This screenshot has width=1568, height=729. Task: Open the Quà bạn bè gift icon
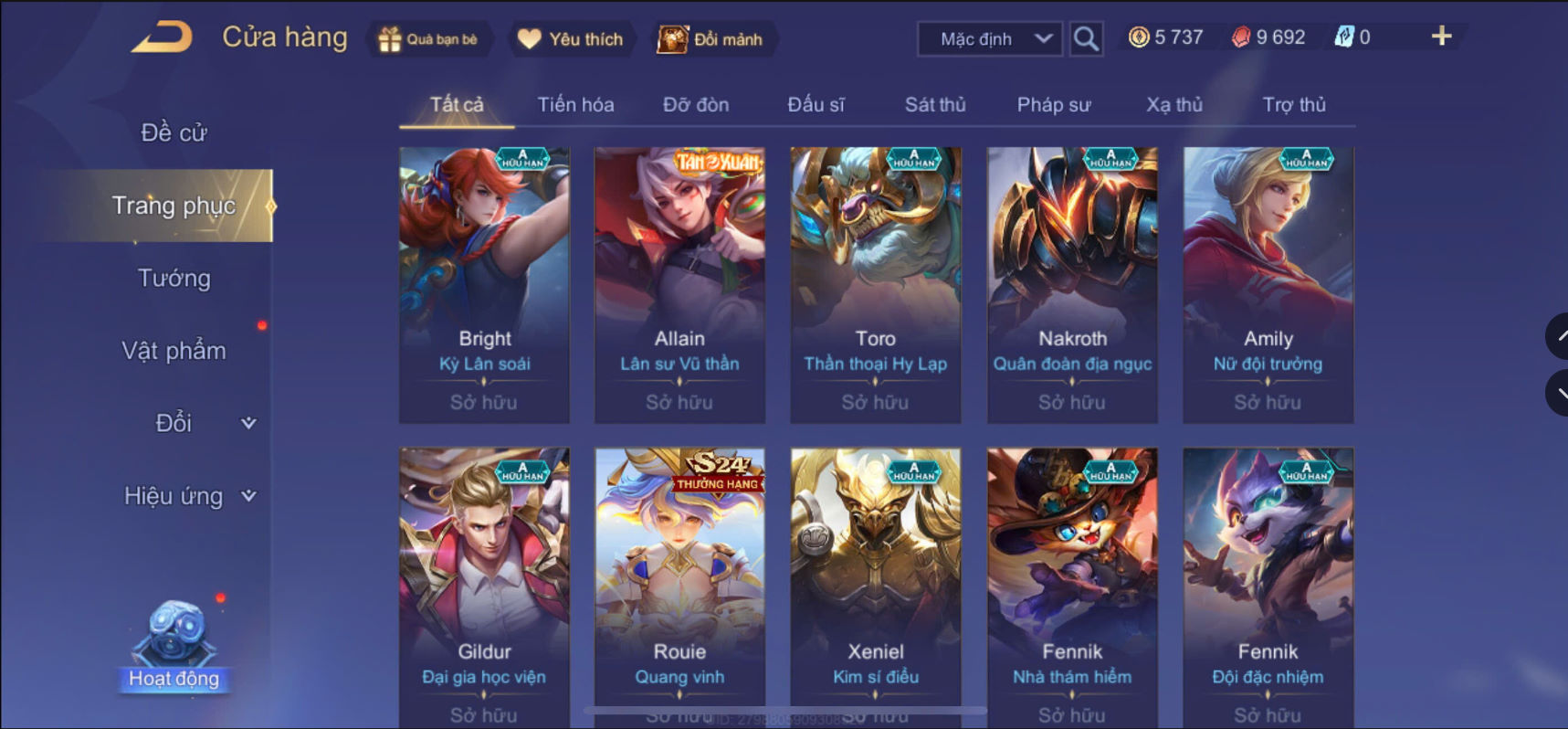click(390, 39)
